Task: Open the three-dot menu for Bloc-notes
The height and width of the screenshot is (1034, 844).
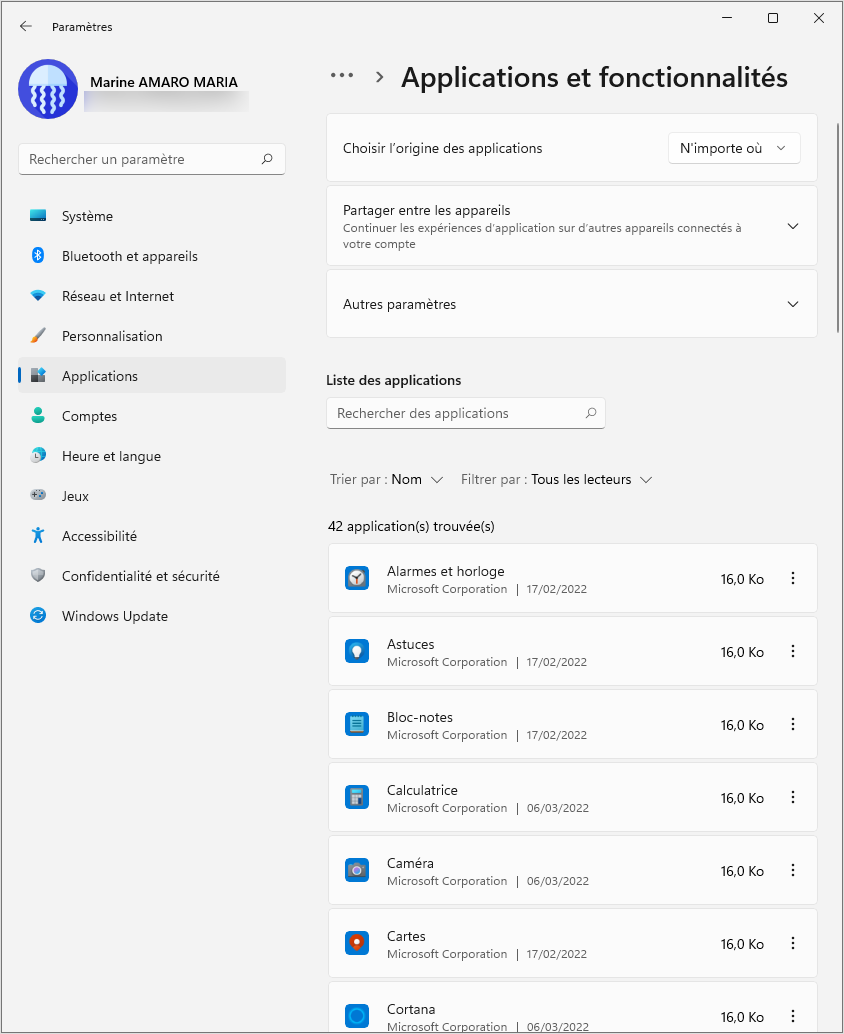Action: coord(793,724)
